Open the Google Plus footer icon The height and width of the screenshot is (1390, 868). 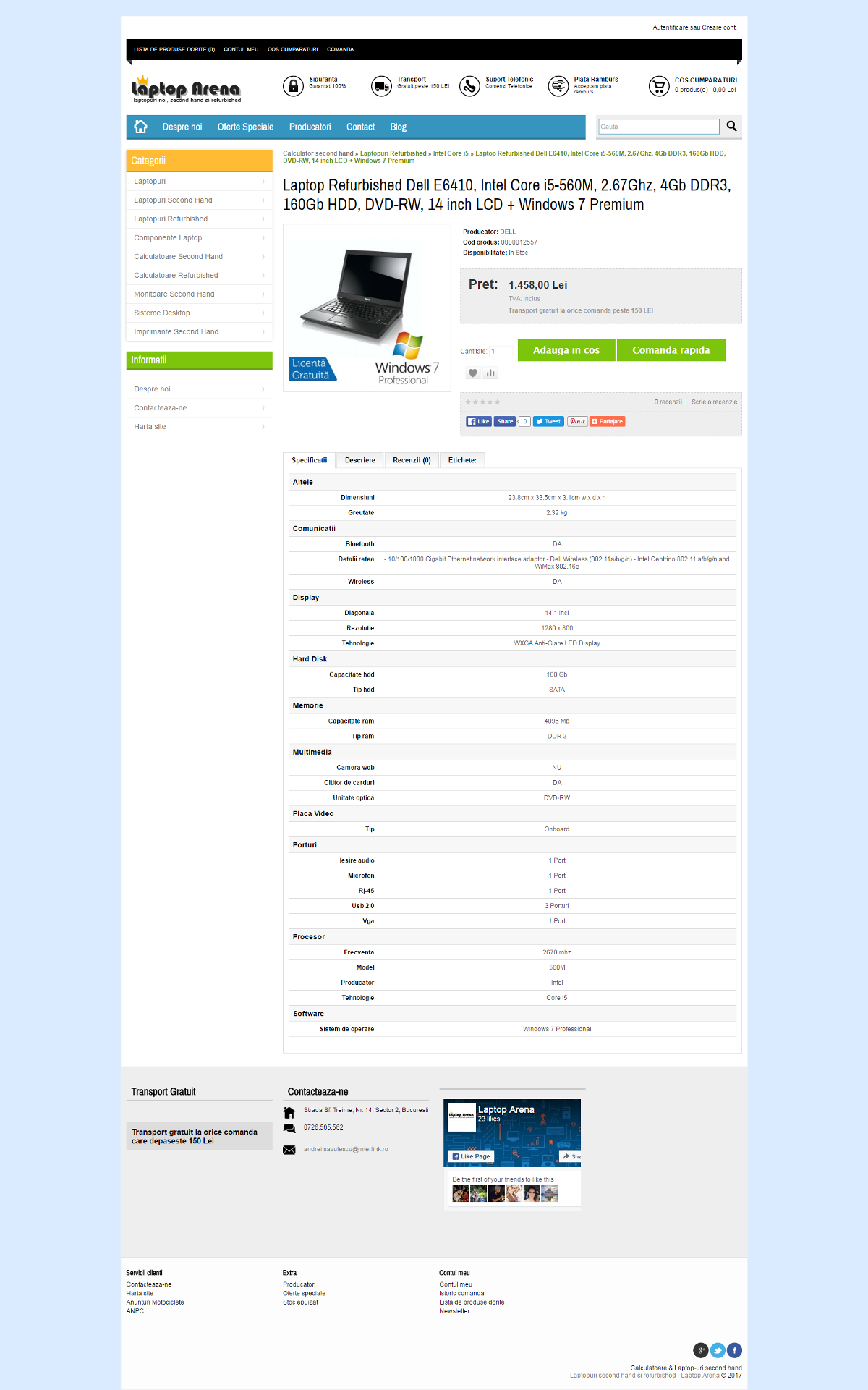pos(700,1350)
